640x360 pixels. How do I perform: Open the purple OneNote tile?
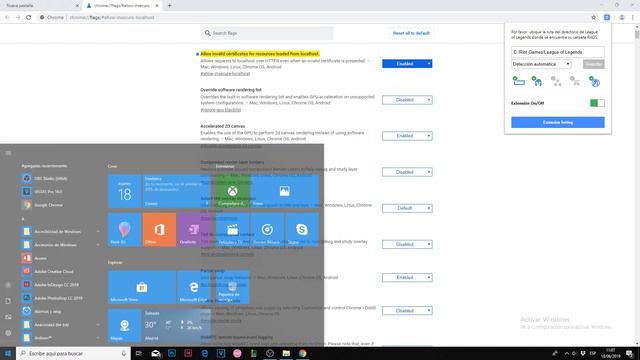coord(193,229)
